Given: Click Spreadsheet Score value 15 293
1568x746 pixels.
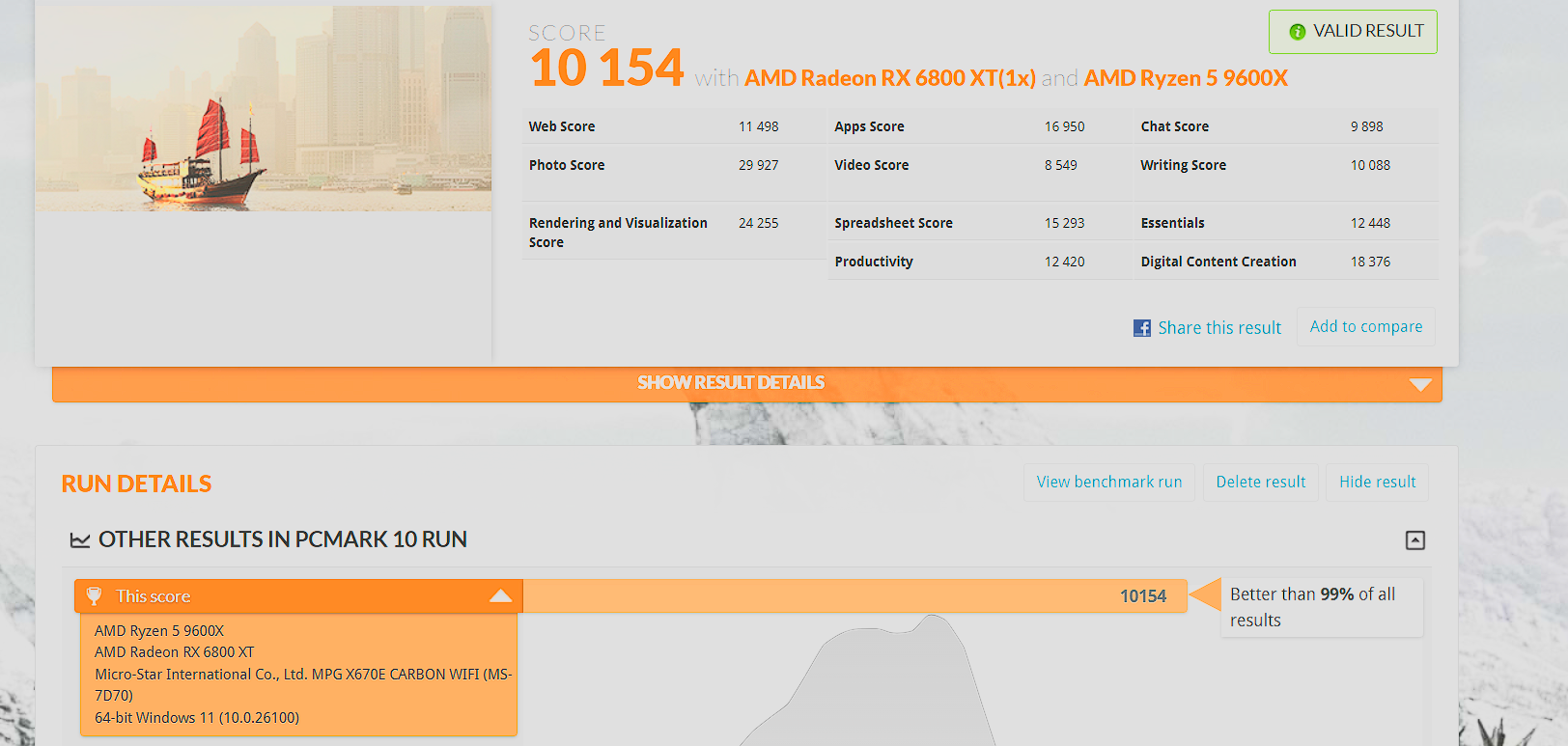Looking at the screenshot, I should [x=1065, y=223].
